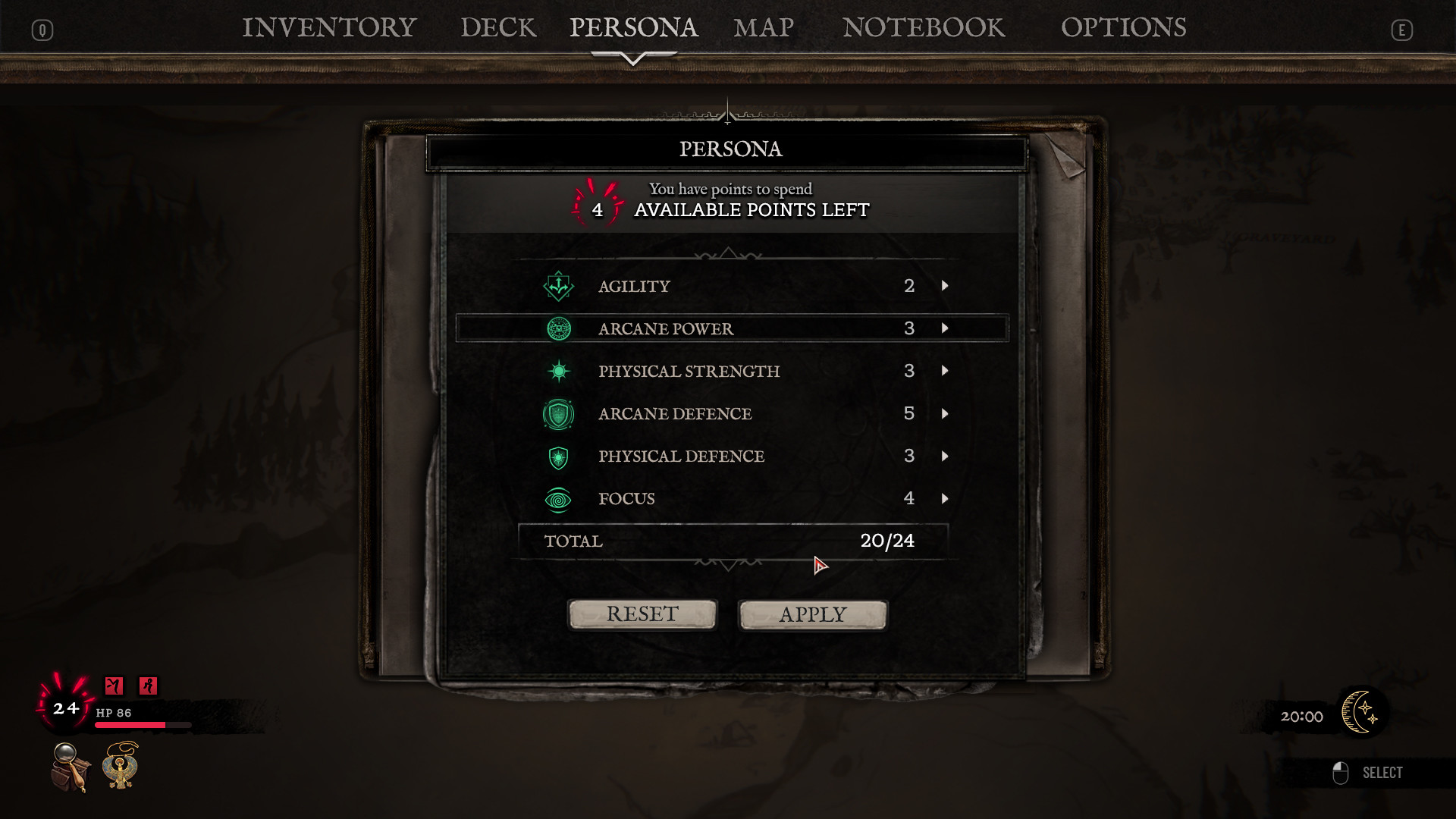Click the Physical Strength star icon
This screenshot has height=819, width=1456.
[x=559, y=371]
